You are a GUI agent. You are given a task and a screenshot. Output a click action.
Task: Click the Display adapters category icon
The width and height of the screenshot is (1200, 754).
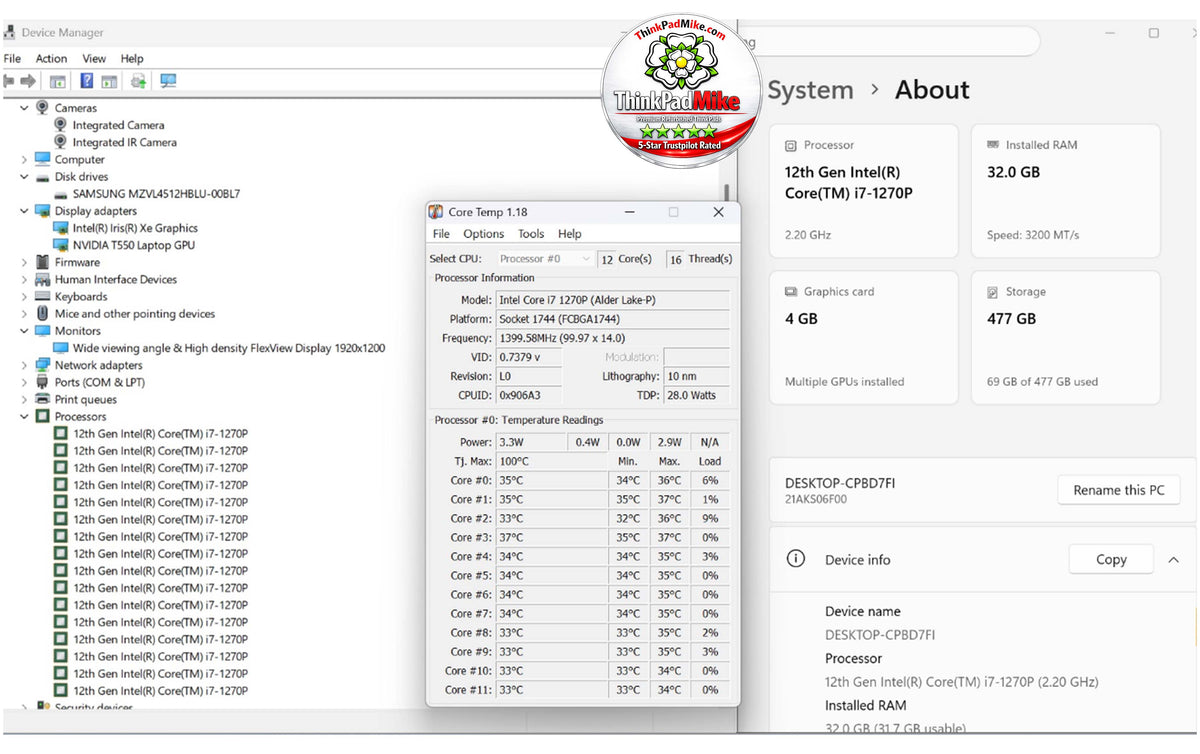click(x=42, y=211)
